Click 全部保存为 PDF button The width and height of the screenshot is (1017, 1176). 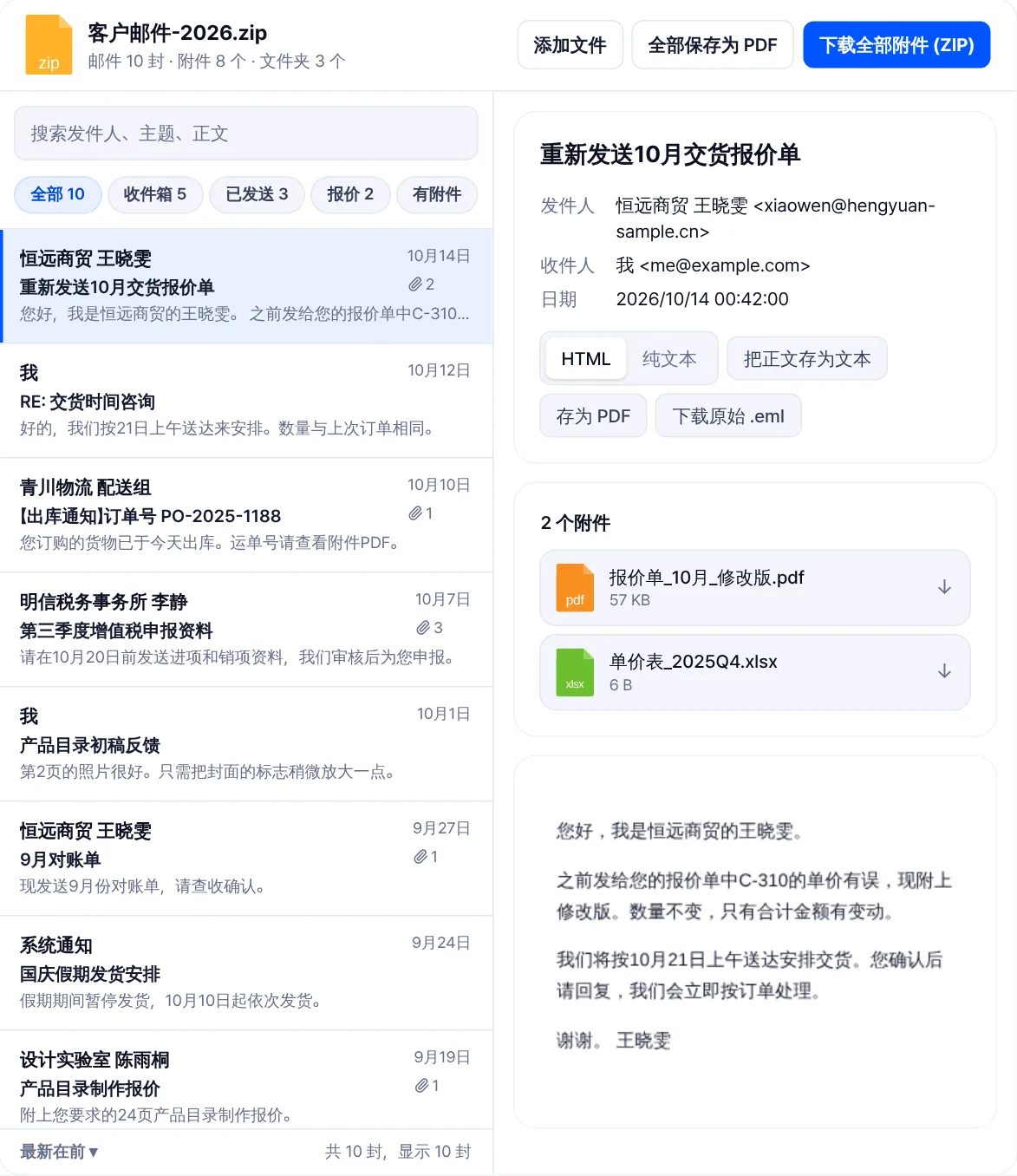[x=713, y=45]
